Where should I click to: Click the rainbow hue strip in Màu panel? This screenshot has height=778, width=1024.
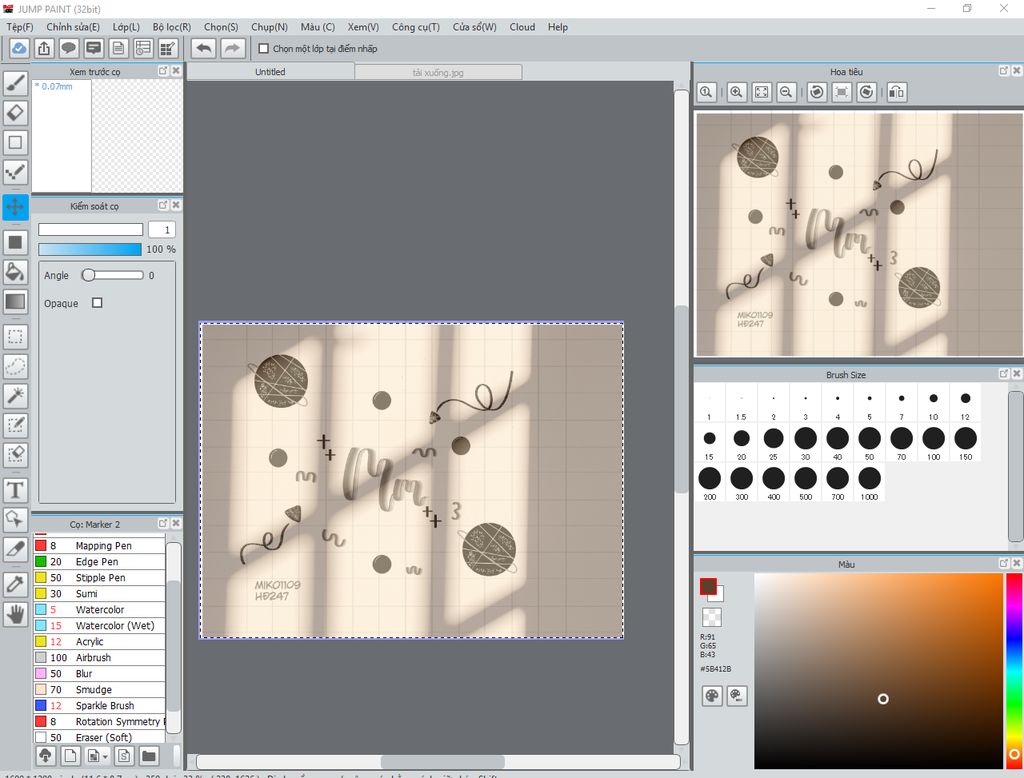click(x=1014, y=672)
